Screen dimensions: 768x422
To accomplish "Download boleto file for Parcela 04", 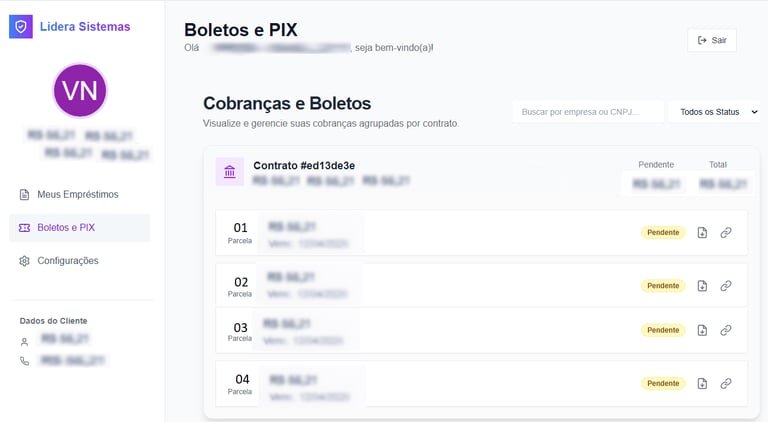I will 702,383.
